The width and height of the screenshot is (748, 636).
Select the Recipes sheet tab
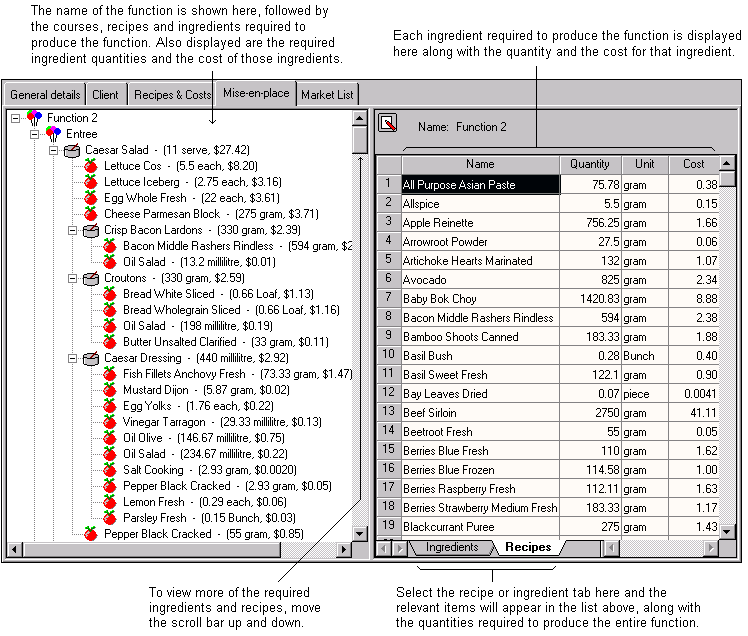tap(528, 547)
